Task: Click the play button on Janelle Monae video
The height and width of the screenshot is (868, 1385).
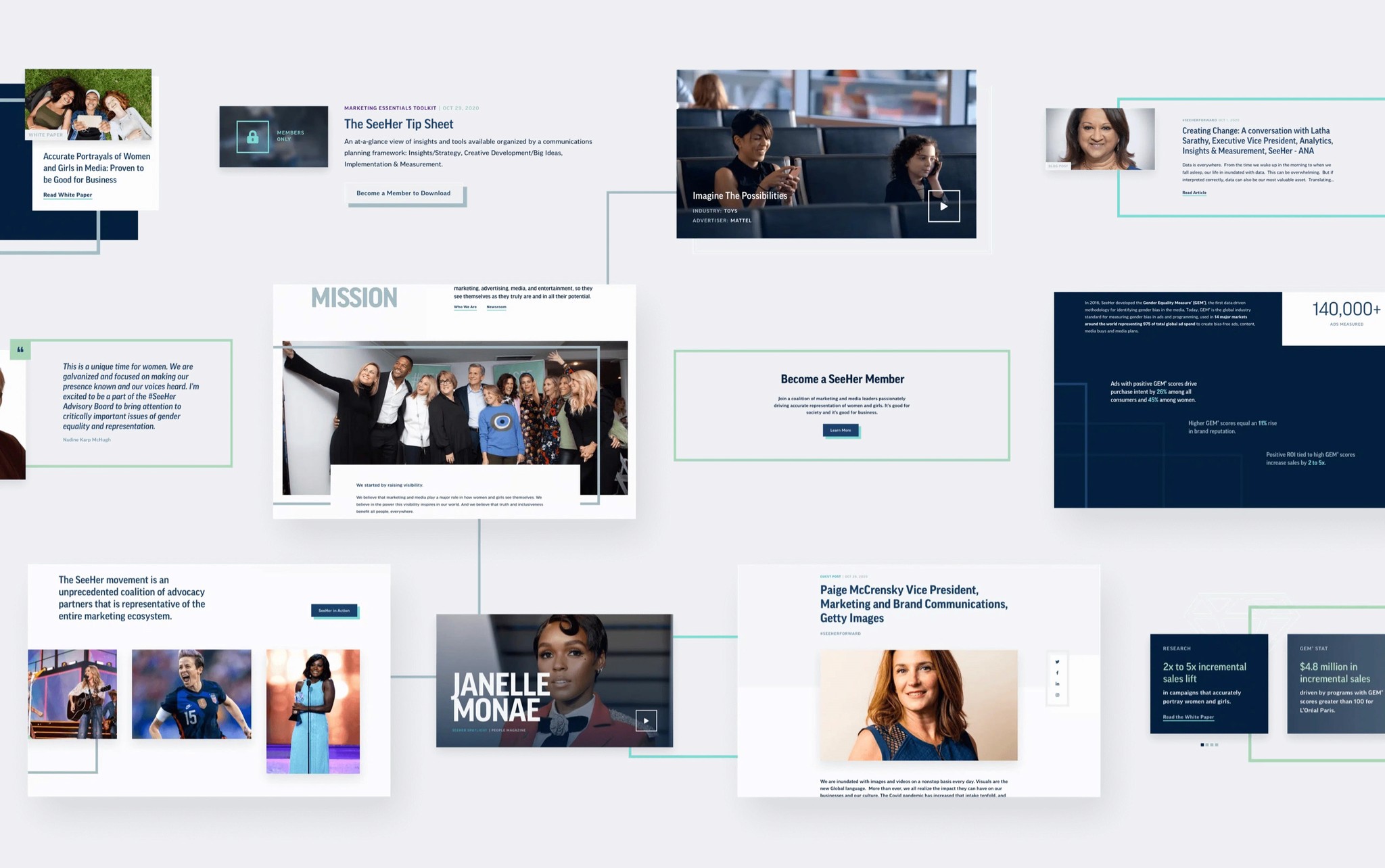Action: tap(646, 719)
